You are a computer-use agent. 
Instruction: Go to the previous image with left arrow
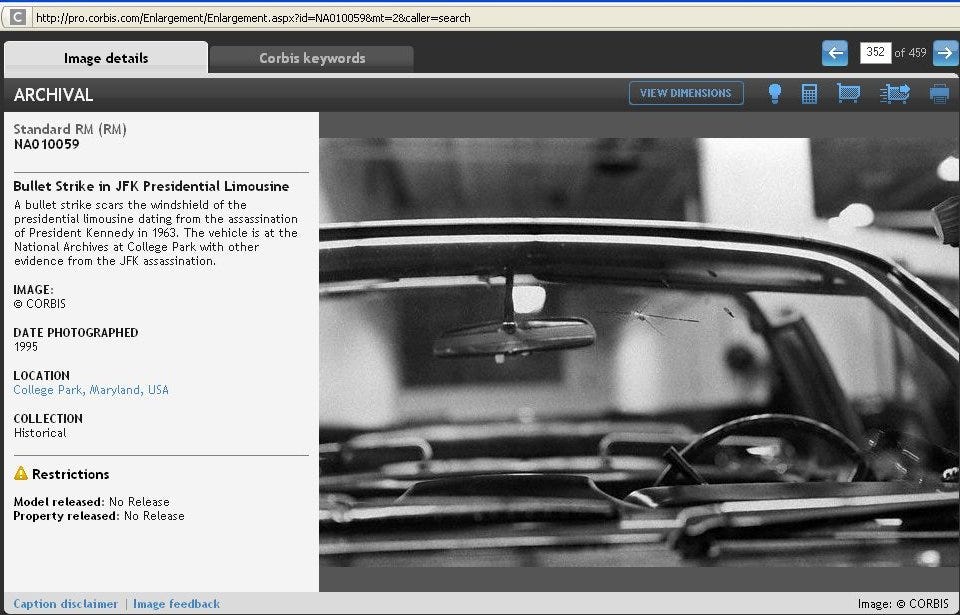click(x=834, y=53)
